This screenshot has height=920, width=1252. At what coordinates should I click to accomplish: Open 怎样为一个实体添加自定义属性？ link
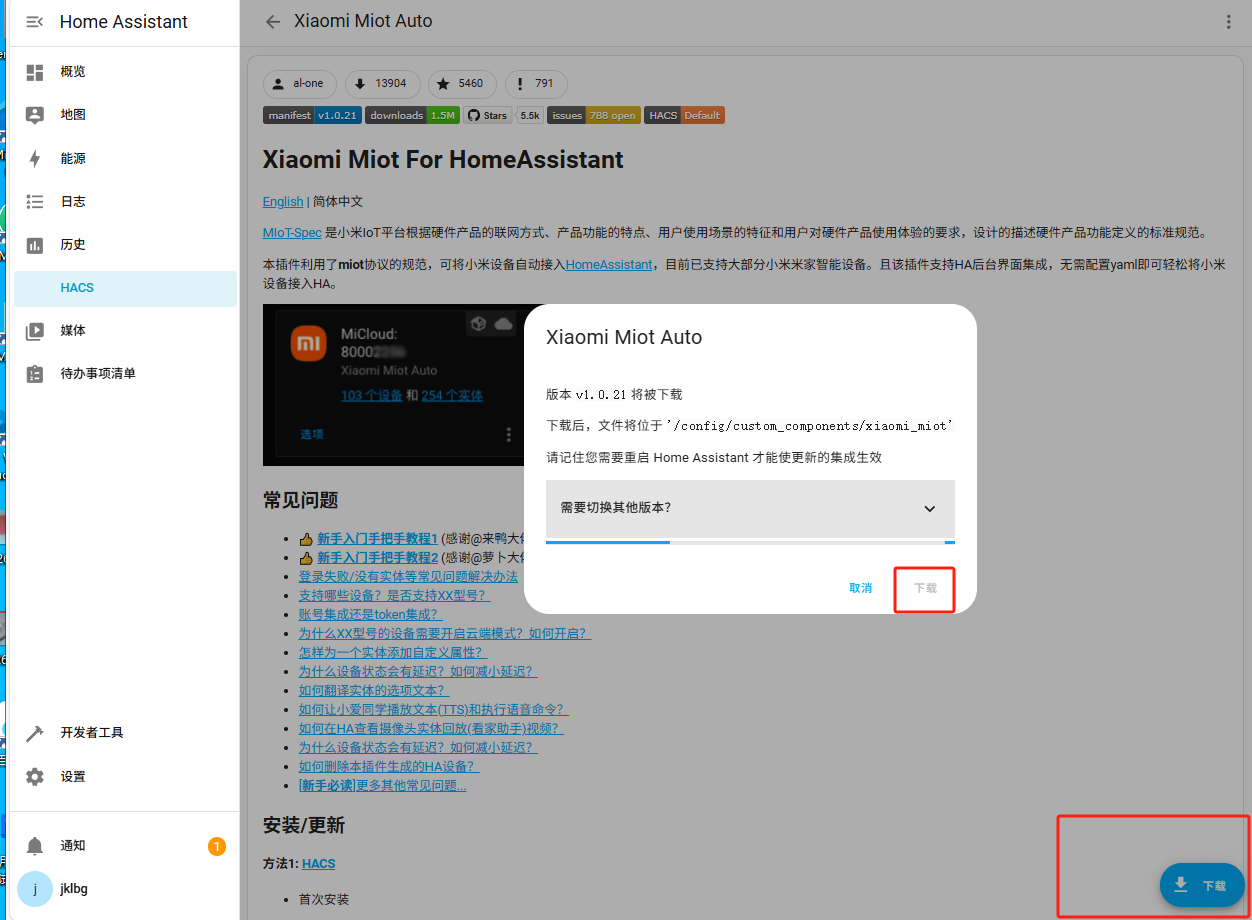pos(393,653)
